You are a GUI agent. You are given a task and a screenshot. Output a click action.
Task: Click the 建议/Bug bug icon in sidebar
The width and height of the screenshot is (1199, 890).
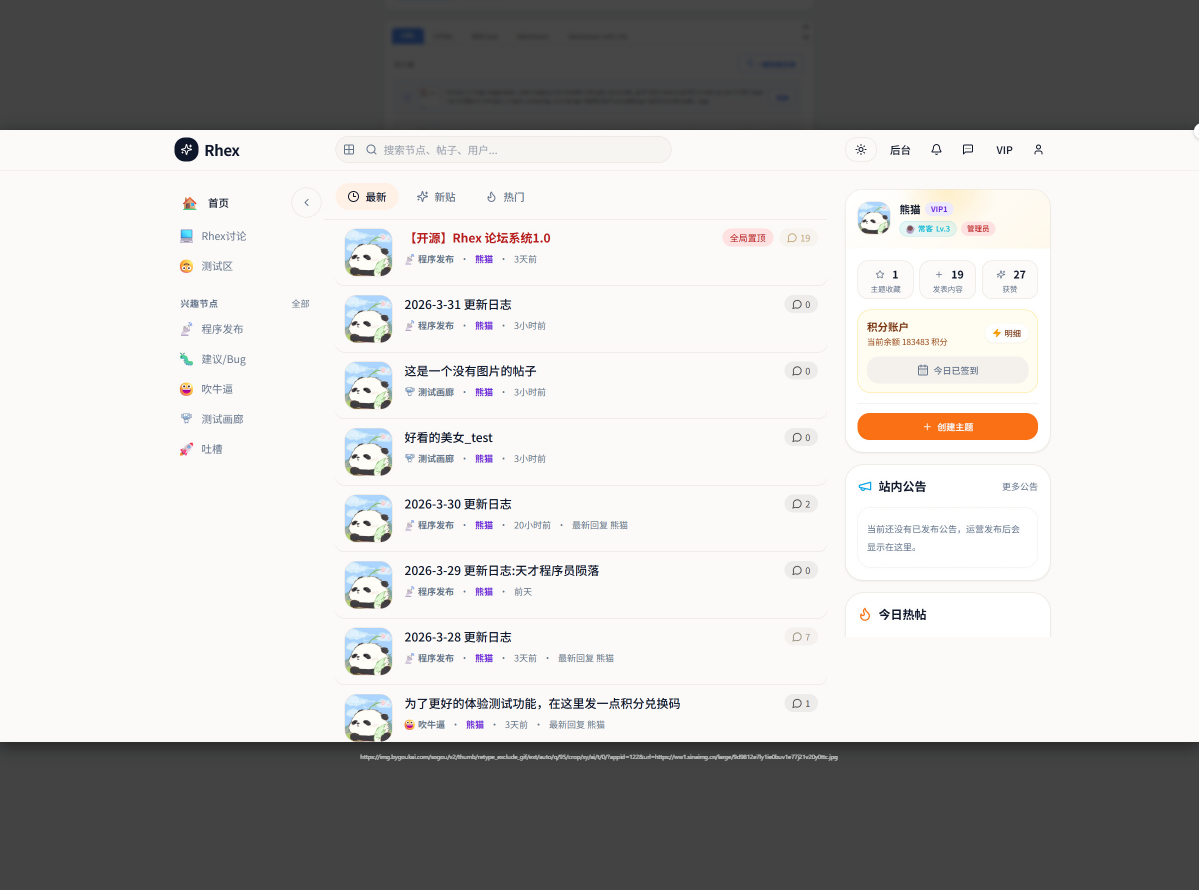[x=187, y=359]
